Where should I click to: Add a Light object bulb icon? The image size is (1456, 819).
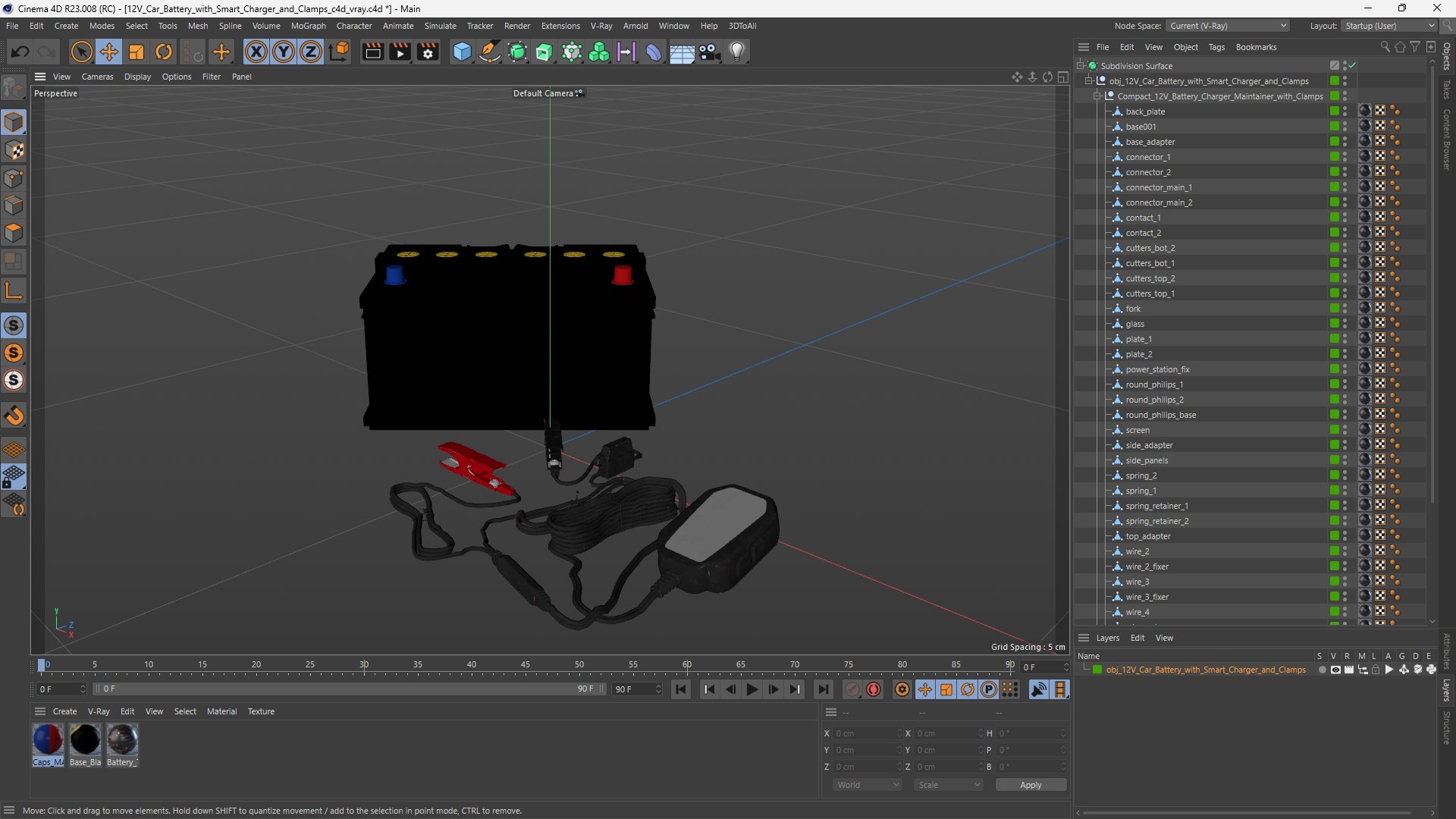pyautogui.click(x=737, y=52)
